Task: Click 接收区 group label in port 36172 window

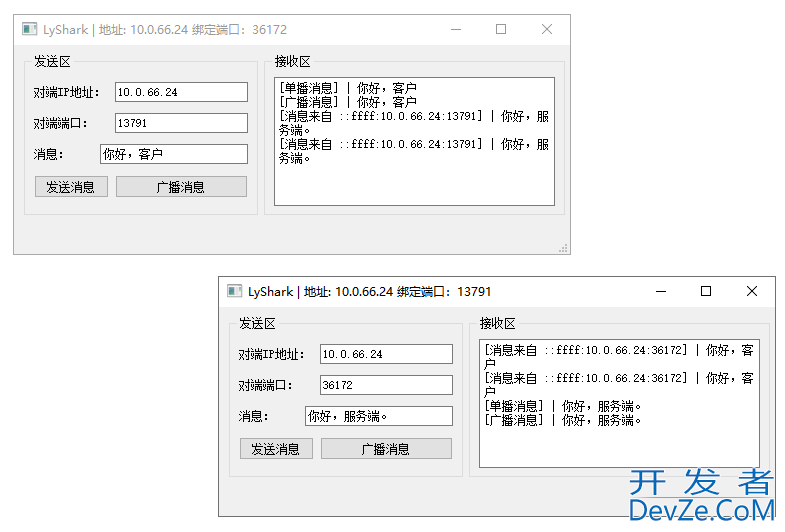Action: 293,62
